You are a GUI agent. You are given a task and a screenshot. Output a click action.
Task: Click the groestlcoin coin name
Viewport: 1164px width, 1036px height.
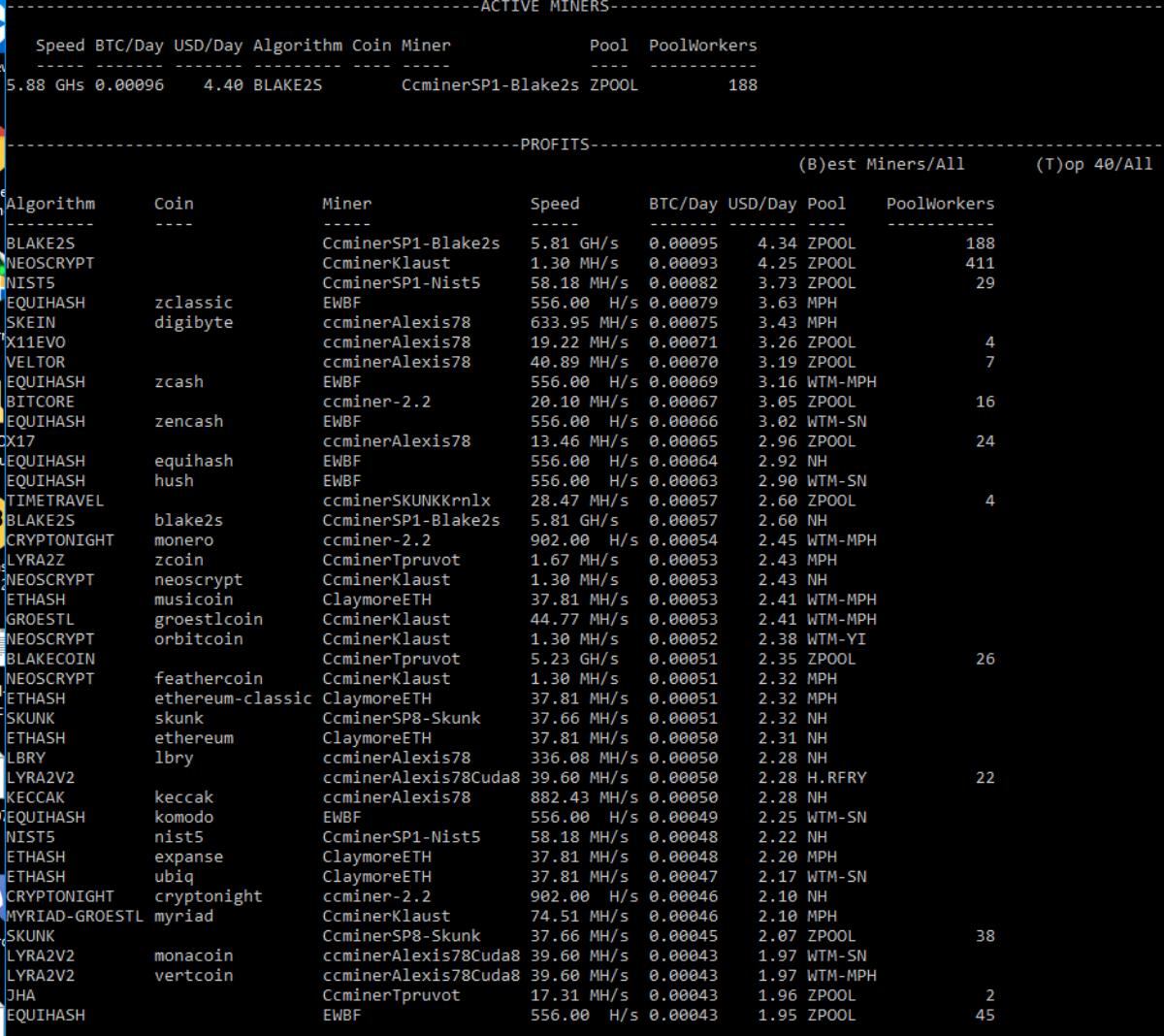(209, 619)
